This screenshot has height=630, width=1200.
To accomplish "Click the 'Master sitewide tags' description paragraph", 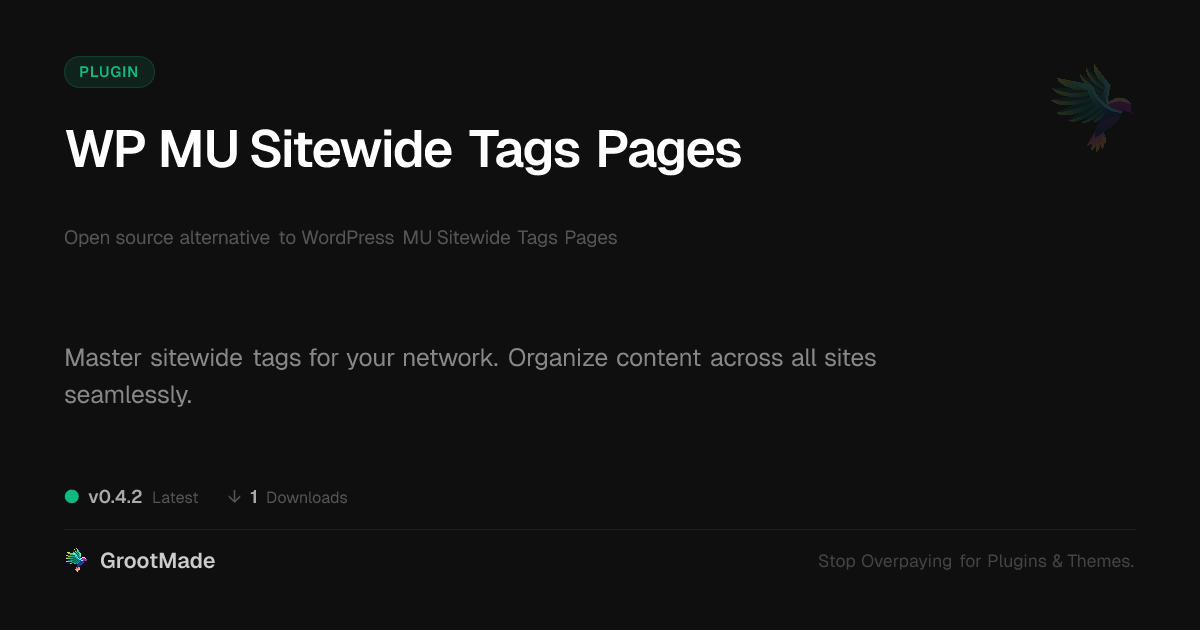I will point(470,376).
